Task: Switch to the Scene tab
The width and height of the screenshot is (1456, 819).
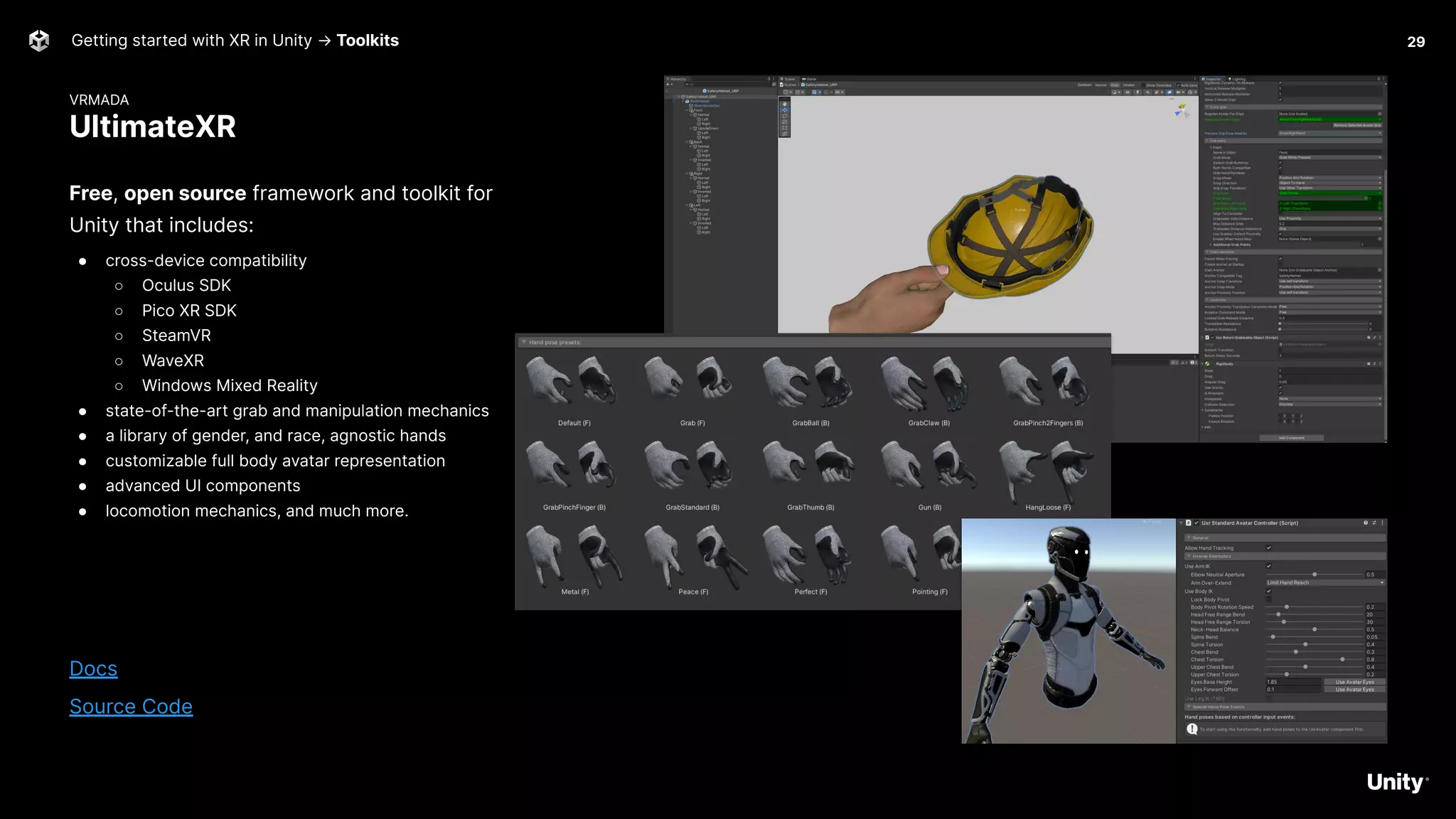Action: pyautogui.click(x=788, y=79)
